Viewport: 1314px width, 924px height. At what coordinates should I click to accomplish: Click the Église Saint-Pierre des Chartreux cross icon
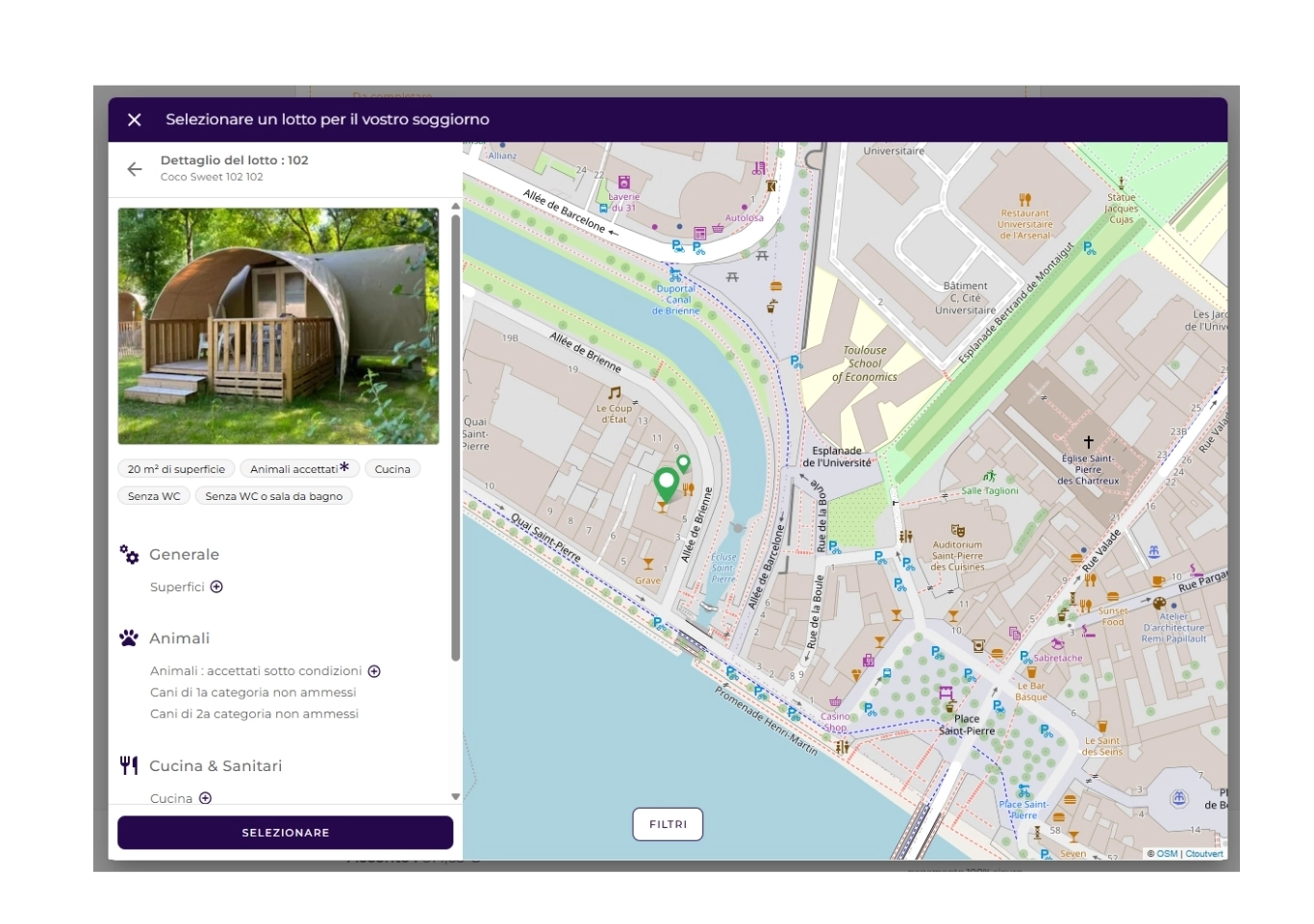click(x=1089, y=442)
